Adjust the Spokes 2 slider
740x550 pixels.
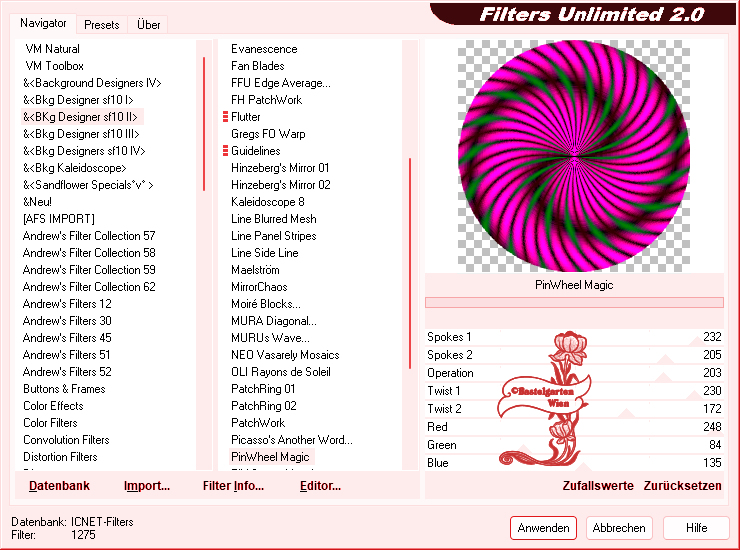574,355
